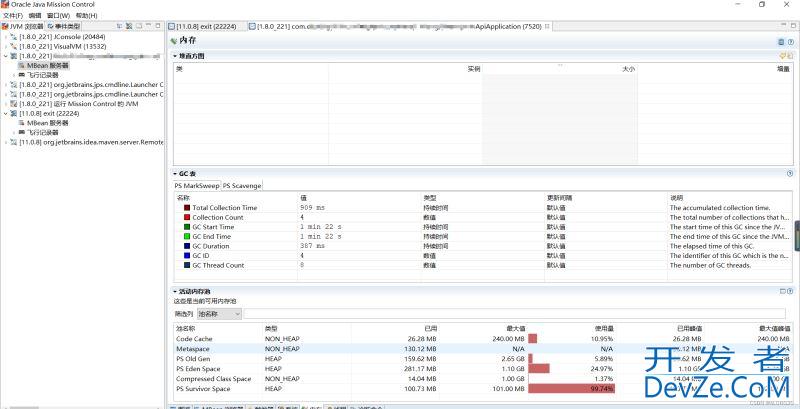
Task: Click the garbage collection trash icon
Action: coord(781,41)
